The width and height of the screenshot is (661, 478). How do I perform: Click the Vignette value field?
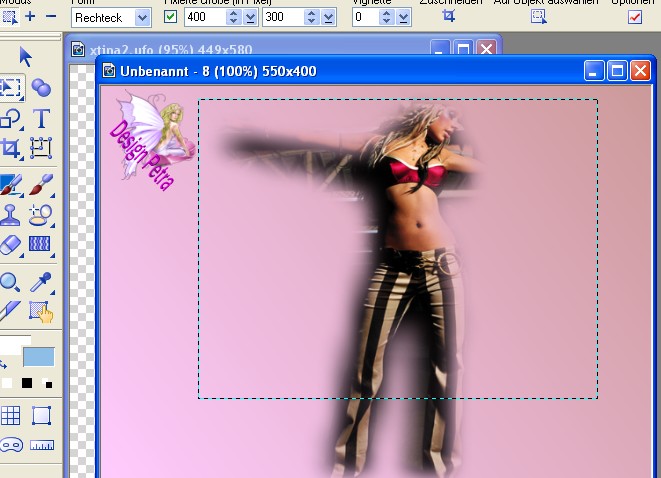click(365, 17)
